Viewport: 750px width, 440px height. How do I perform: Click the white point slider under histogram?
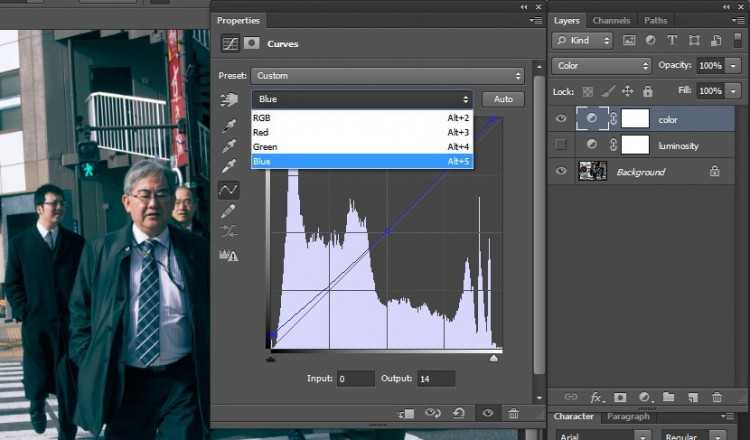[494, 357]
